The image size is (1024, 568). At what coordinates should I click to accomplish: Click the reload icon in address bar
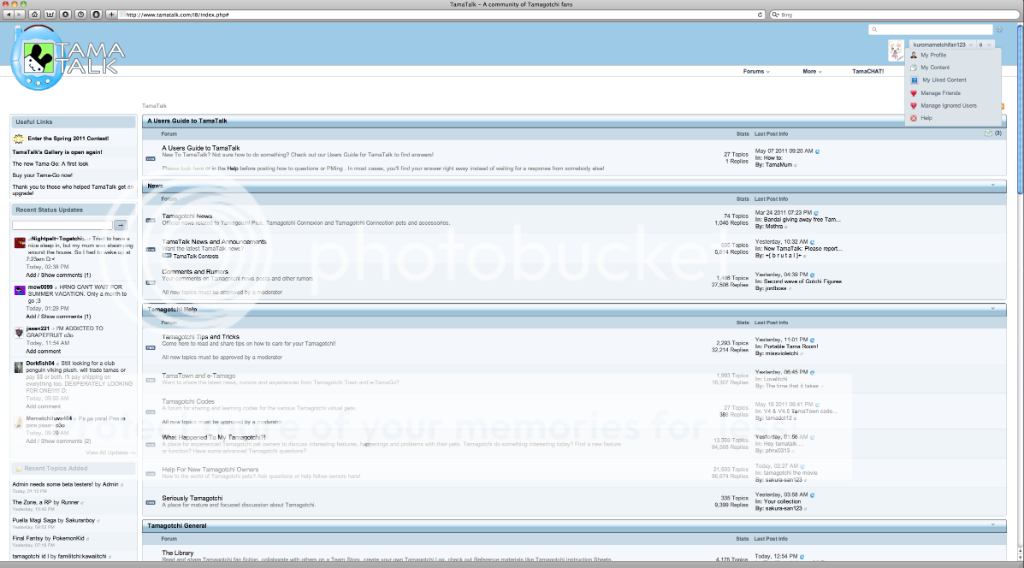[760, 14]
